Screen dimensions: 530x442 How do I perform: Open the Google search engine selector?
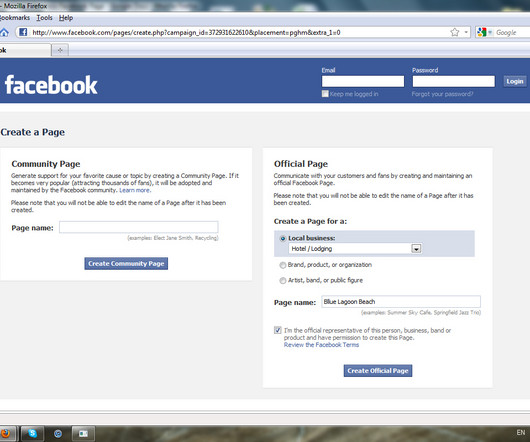pyautogui.click(x=484, y=32)
